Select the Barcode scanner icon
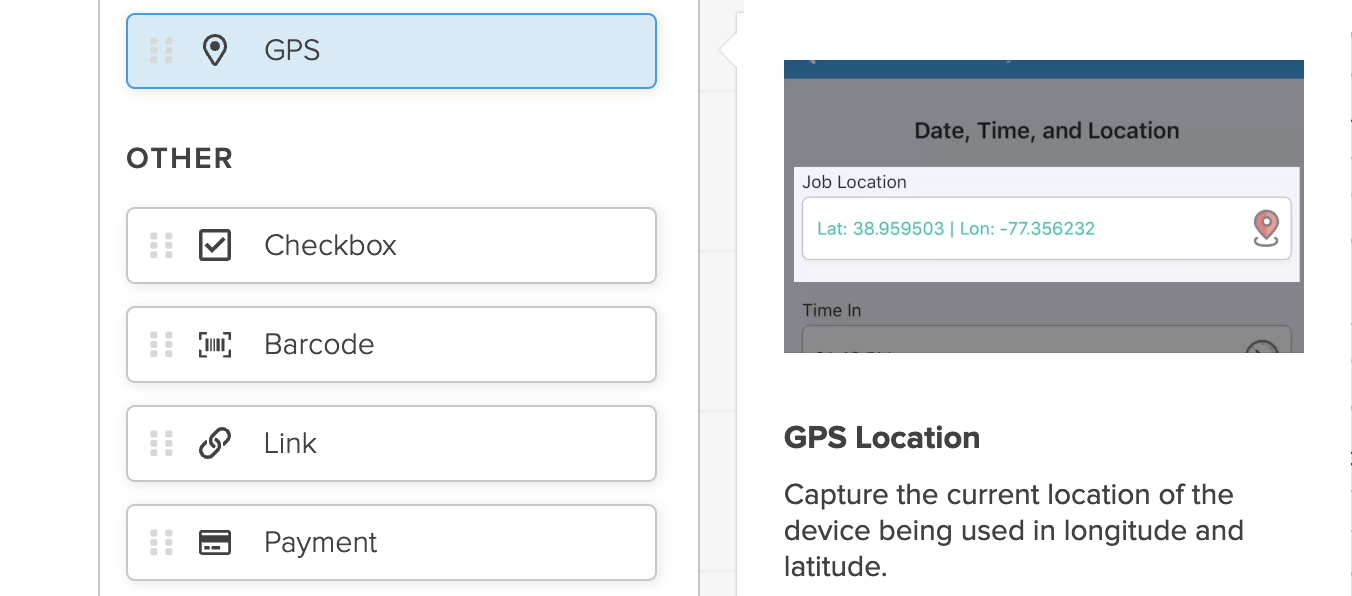 [x=215, y=344]
